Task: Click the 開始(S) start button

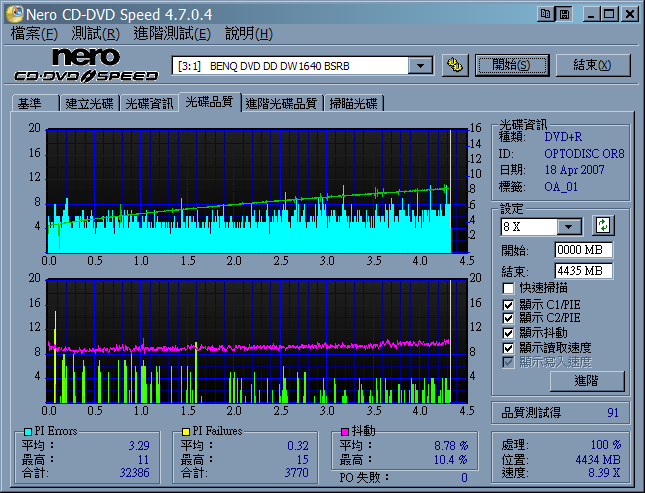Action: click(x=512, y=65)
